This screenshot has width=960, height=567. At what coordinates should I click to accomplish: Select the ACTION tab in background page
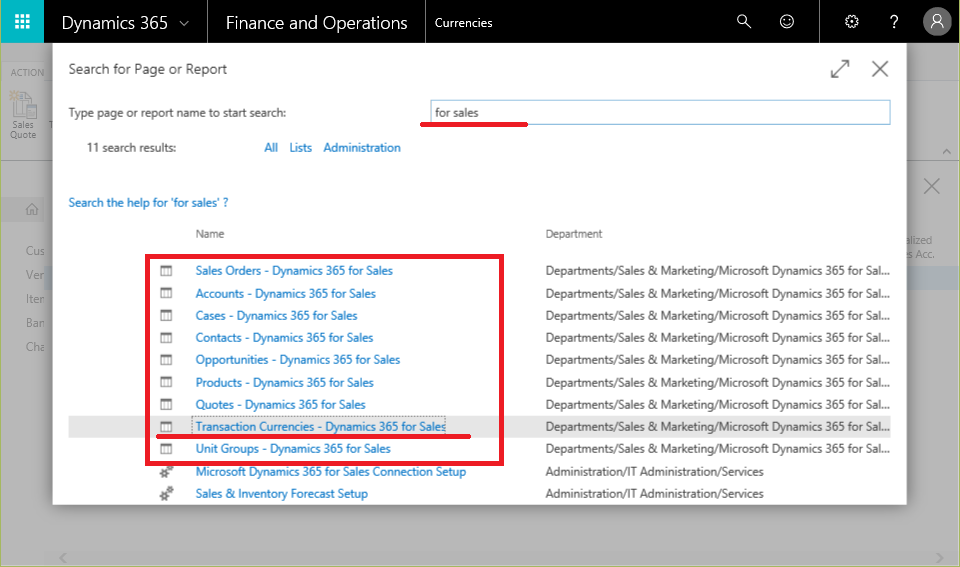pyautogui.click(x=27, y=72)
